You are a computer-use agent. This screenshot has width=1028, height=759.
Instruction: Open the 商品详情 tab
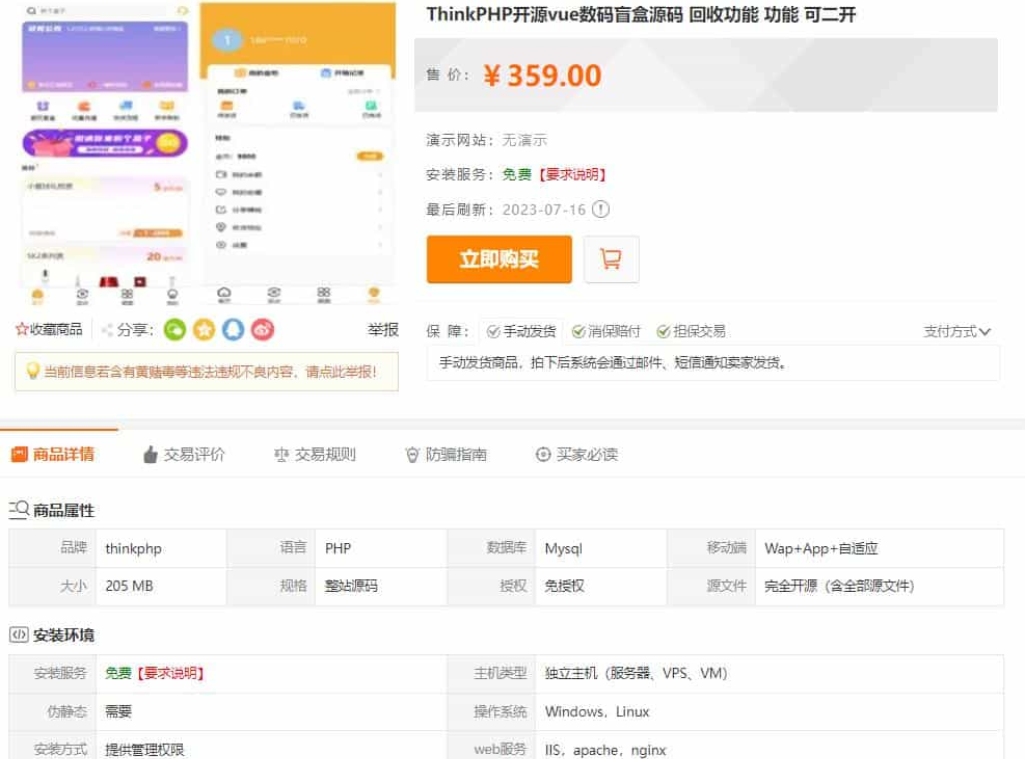53,454
